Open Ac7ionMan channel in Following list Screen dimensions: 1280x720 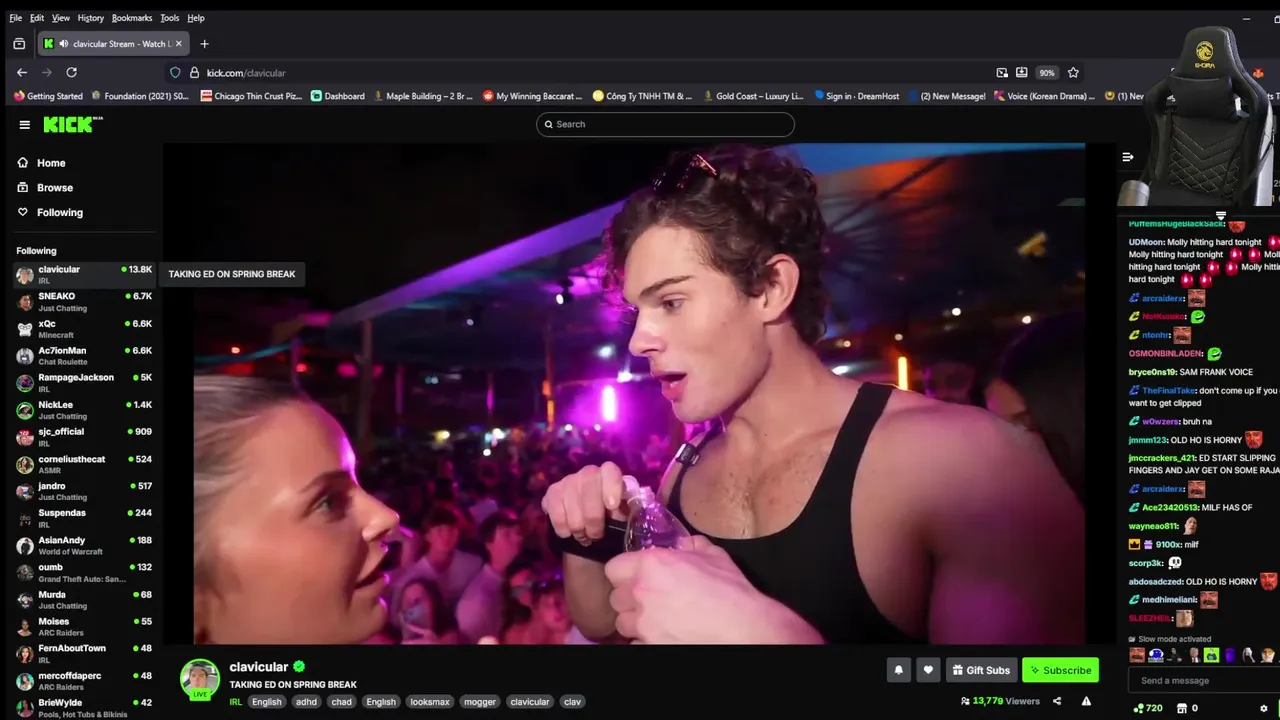coord(84,355)
